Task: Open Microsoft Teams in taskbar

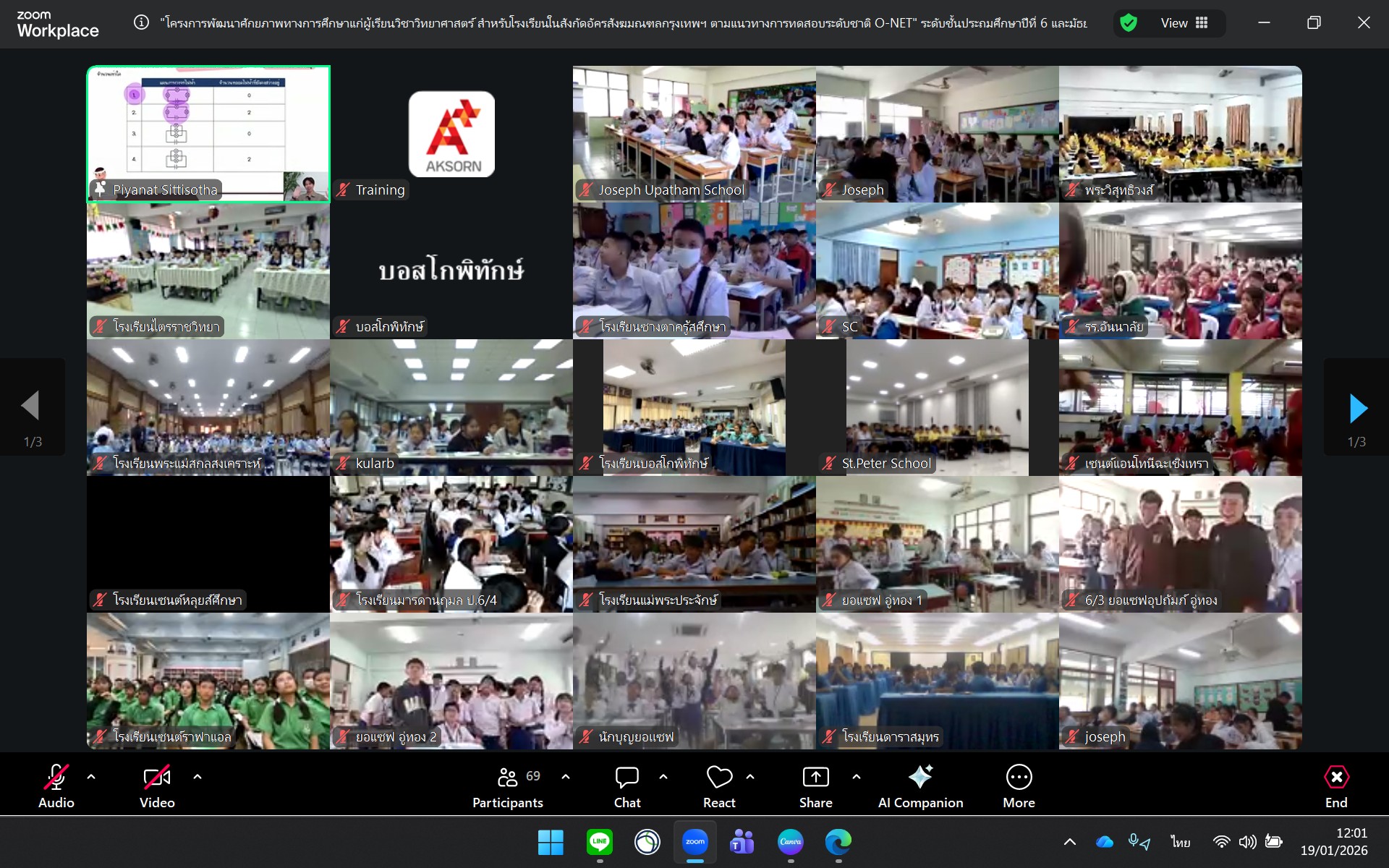Action: (x=742, y=841)
